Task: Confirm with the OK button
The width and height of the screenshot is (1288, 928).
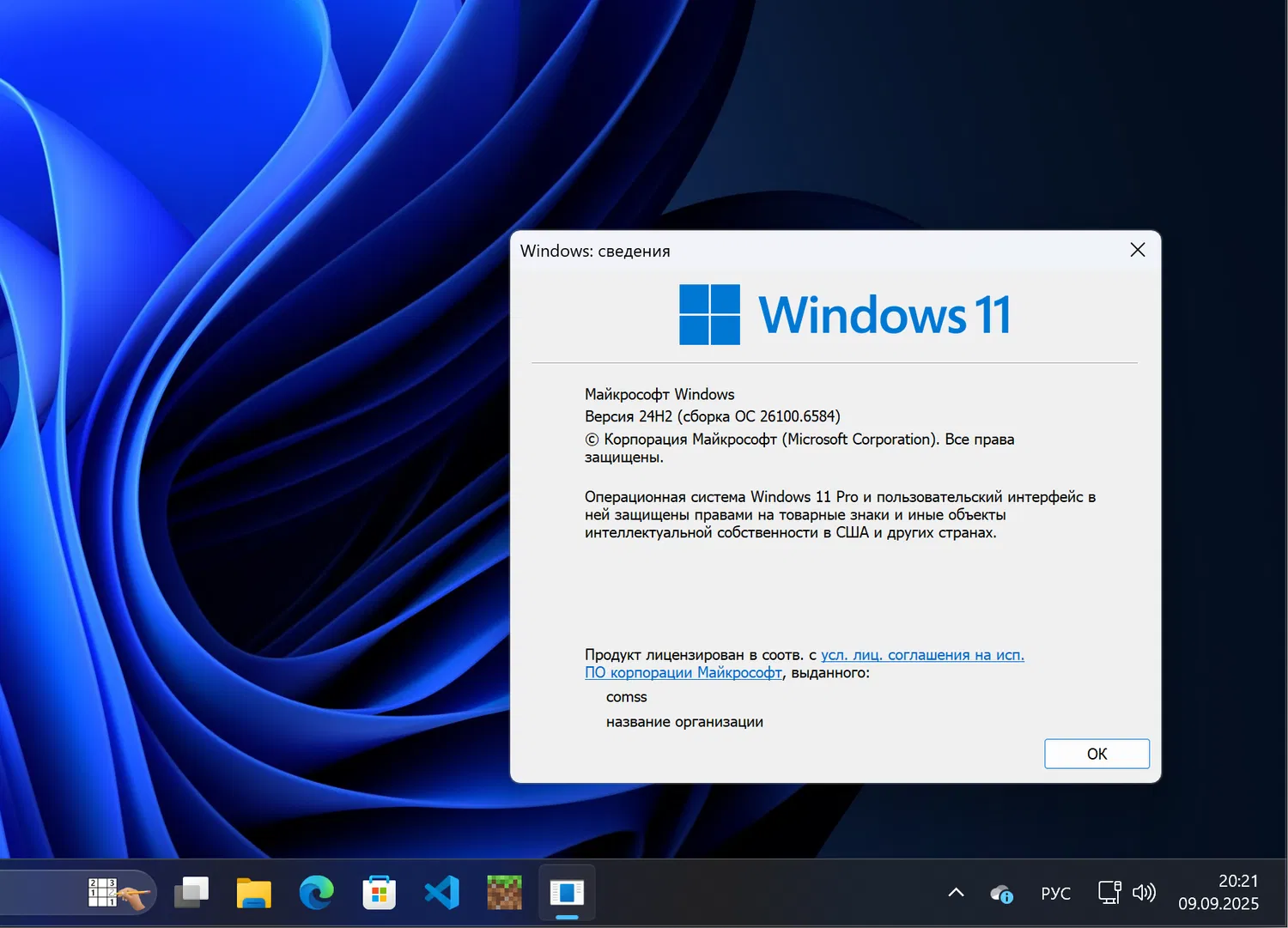Action: point(1097,753)
